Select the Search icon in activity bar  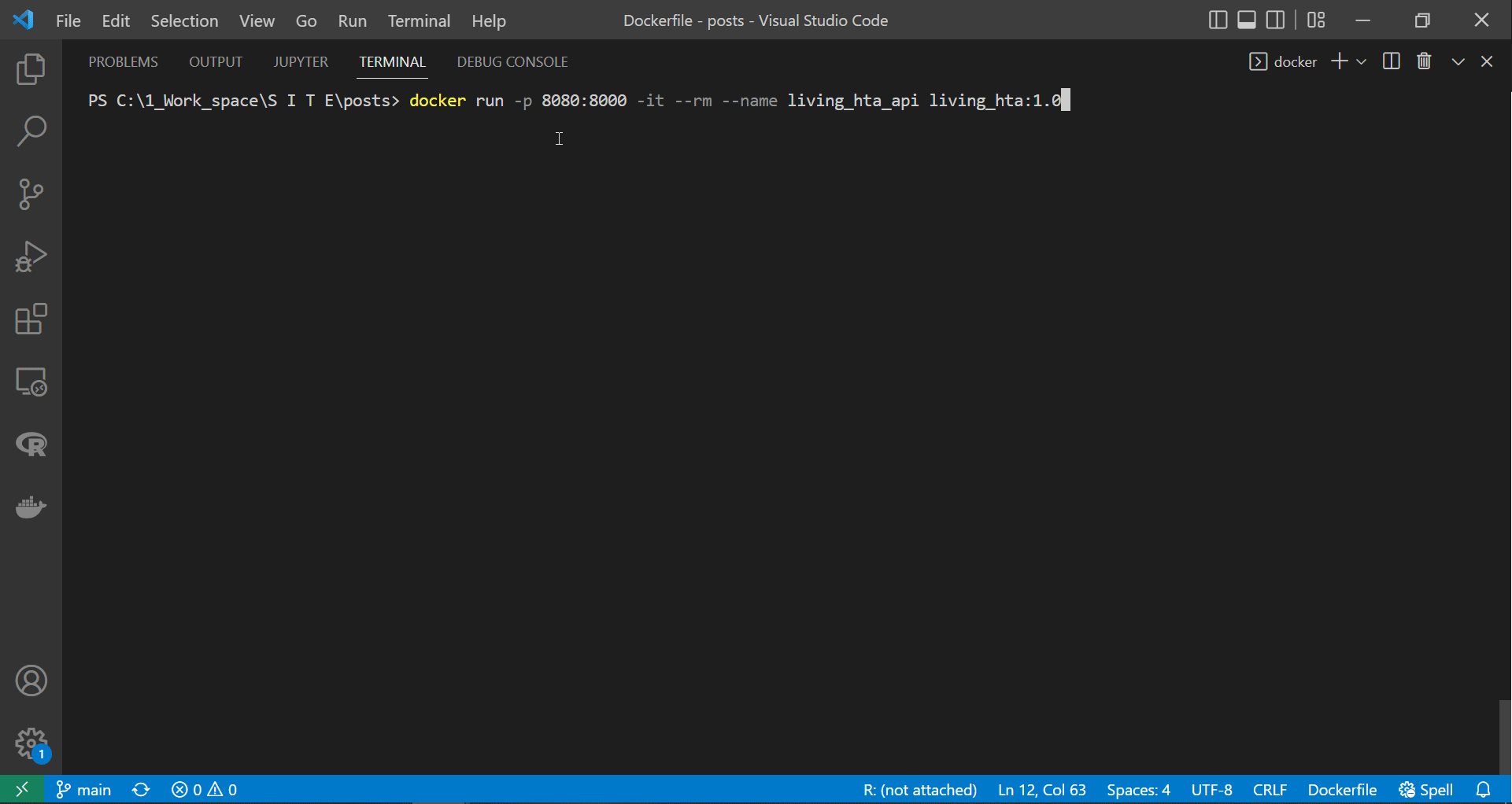[31, 131]
